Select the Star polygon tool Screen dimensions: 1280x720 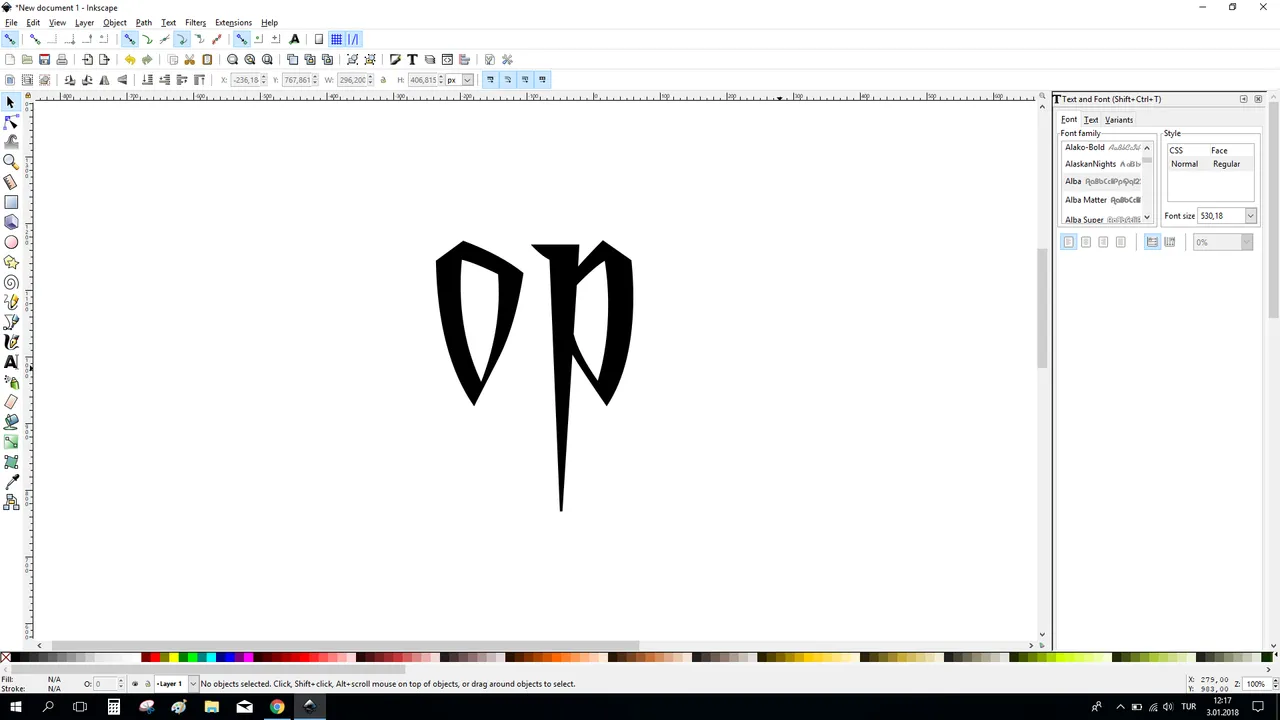11,262
